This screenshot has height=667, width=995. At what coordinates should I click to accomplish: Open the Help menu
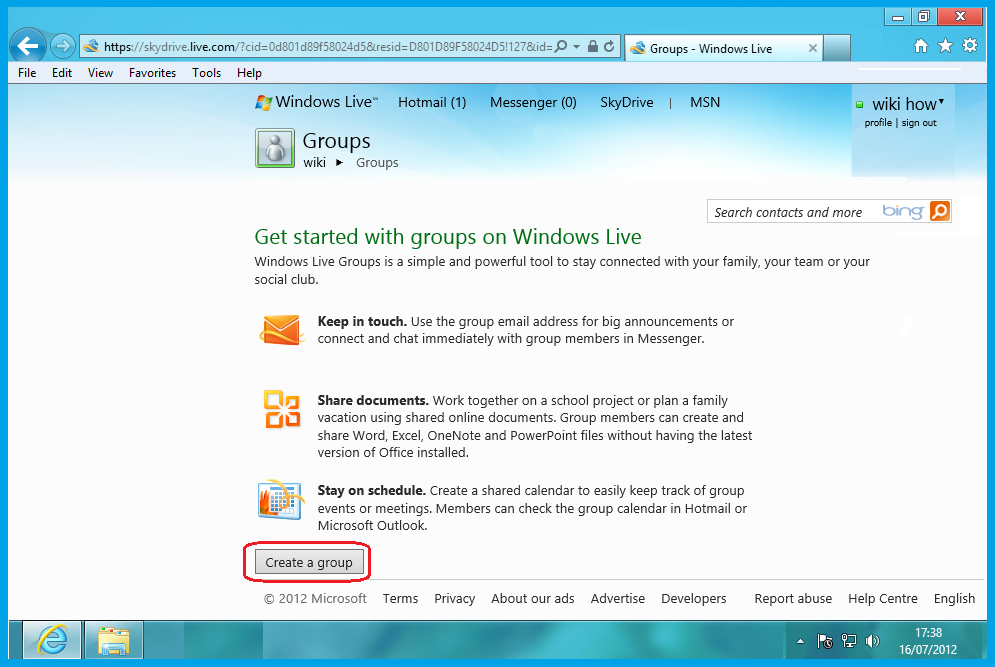249,73
